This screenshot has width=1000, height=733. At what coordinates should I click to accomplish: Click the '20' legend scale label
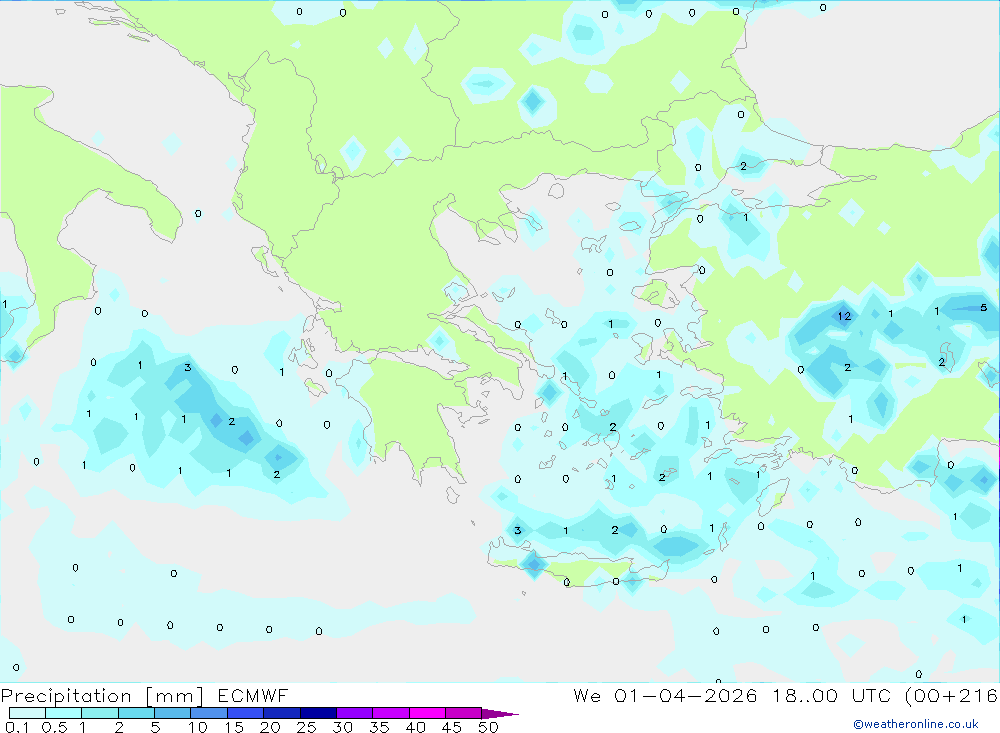[x=270, y=727]
